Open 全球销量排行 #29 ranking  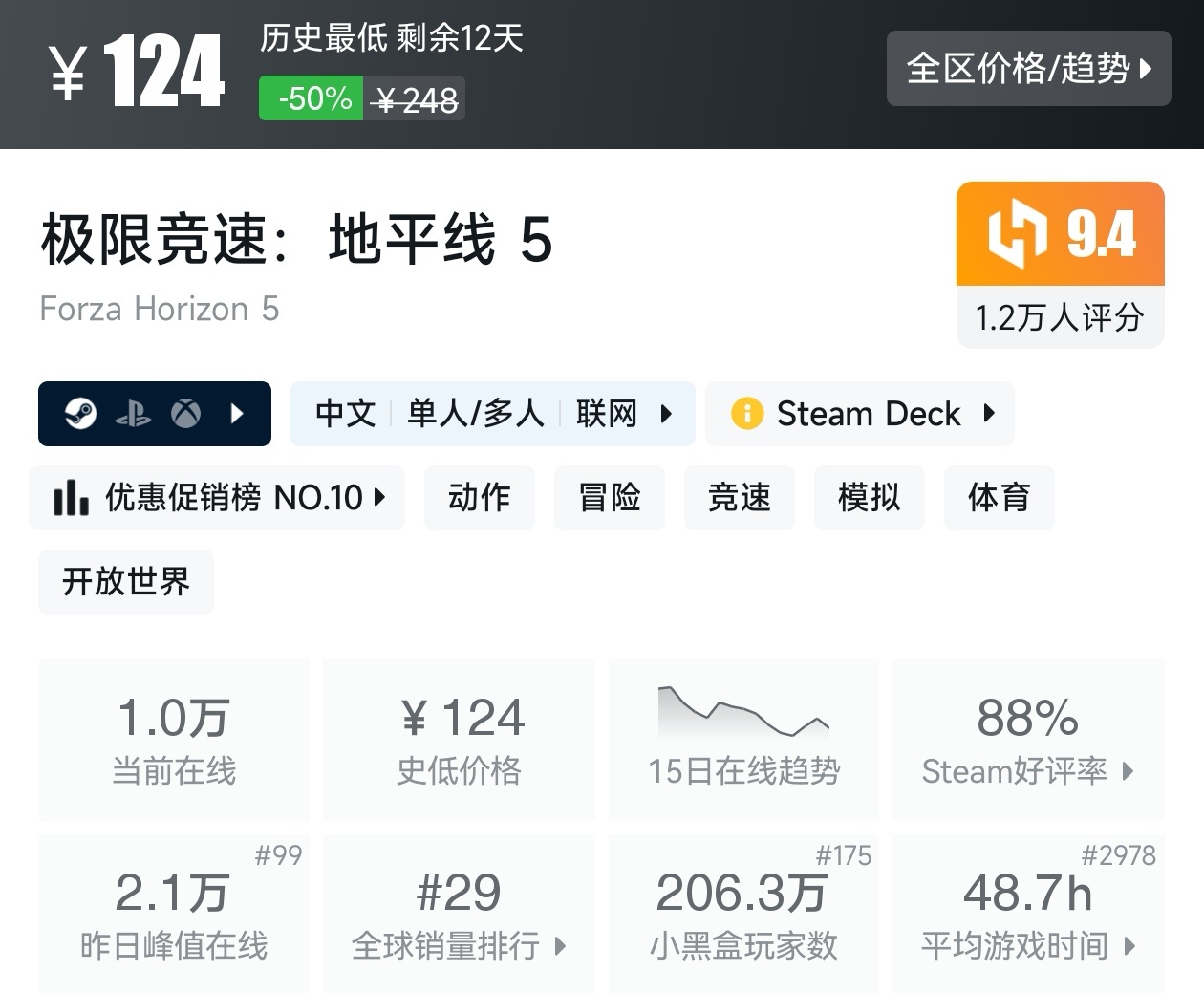459,914
